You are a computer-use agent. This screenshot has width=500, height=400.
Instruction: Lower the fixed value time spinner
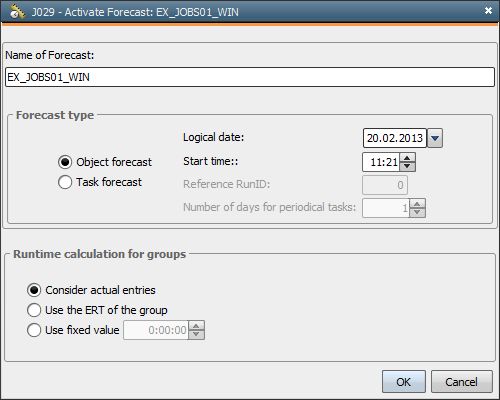(x=196, y=334)
